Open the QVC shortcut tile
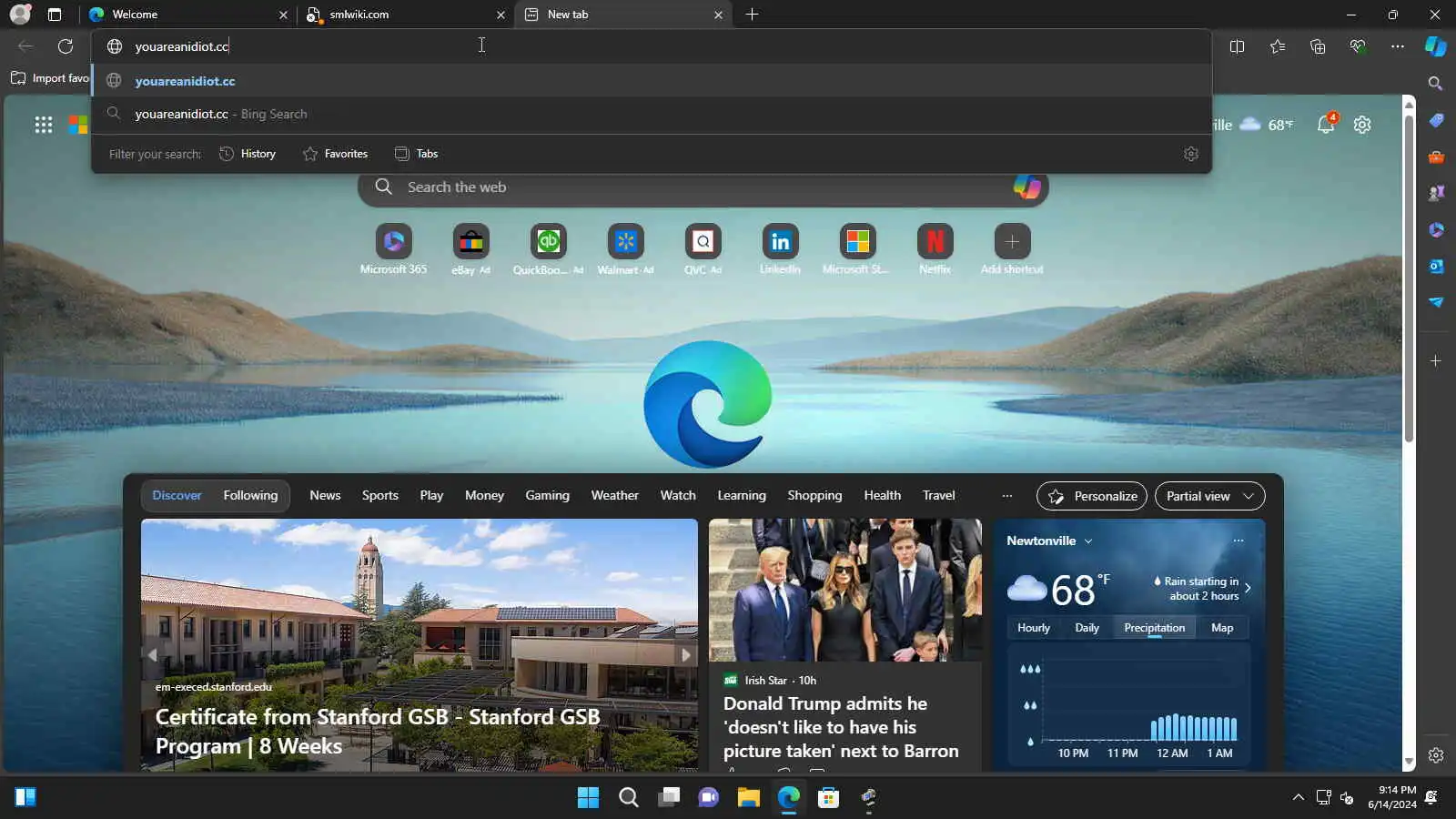 [x=703, y=249]
